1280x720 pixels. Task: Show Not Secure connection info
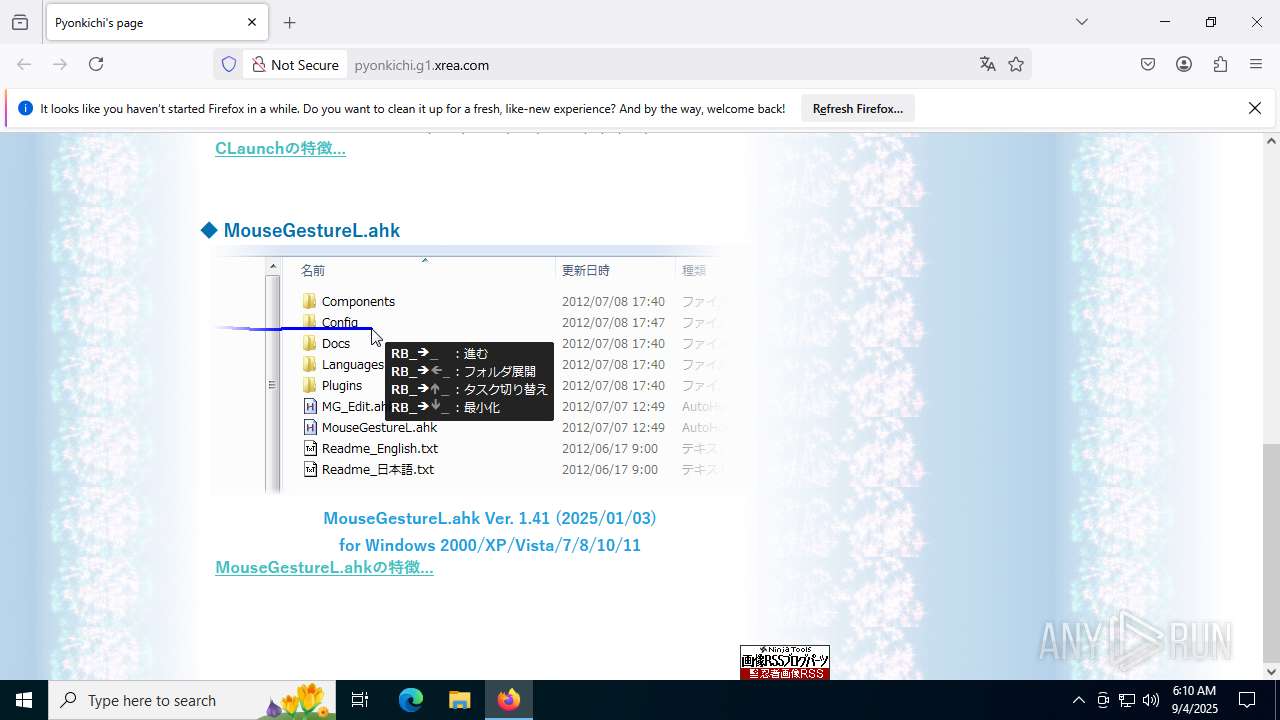point(295,65)
